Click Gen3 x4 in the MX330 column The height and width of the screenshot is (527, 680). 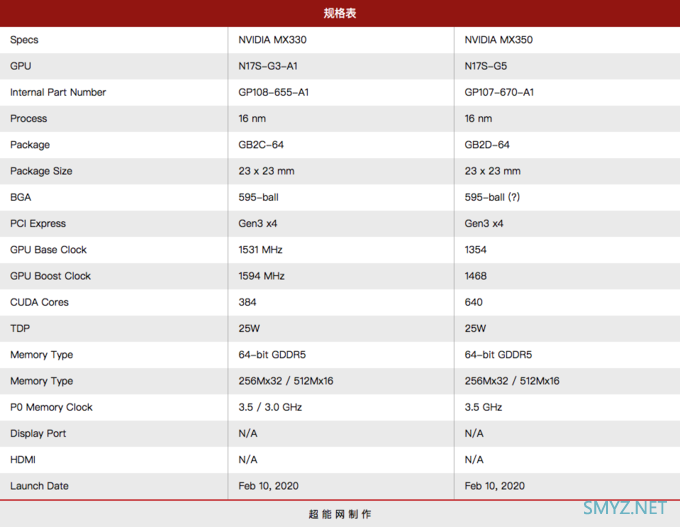(258, 223)
